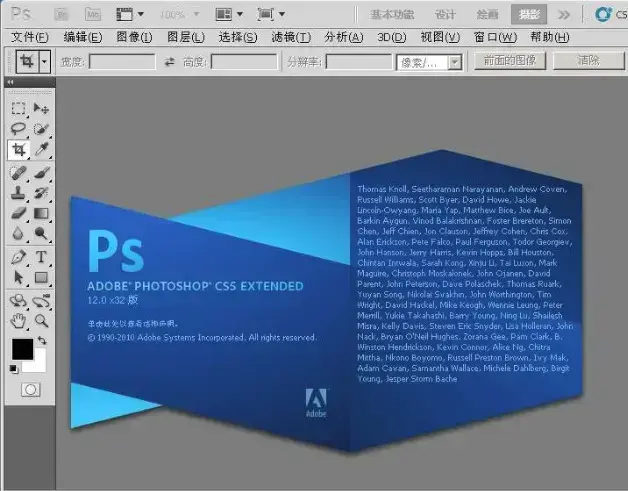Select the Spot Healing Brush tool
The width and height of the screenshot is (628, 491).
[x=18, y=173]
